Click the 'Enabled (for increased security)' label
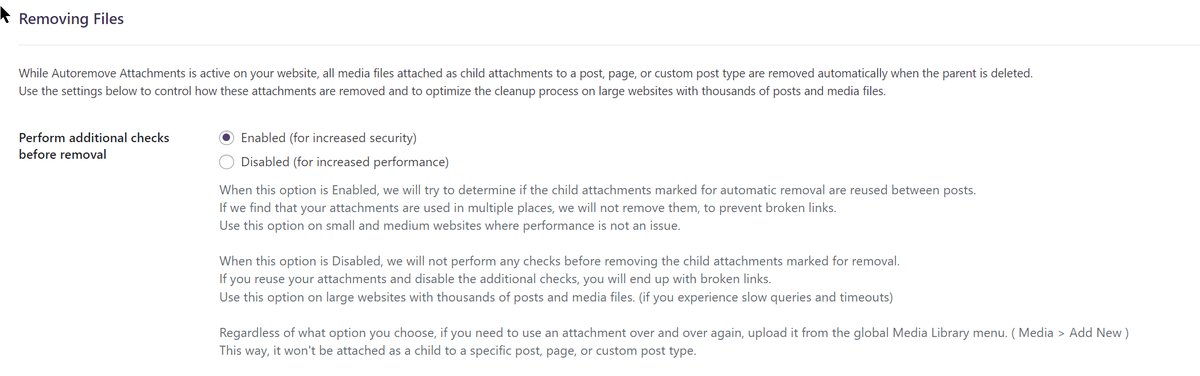This screenshot has height=376, width=1200. [328, 137]
